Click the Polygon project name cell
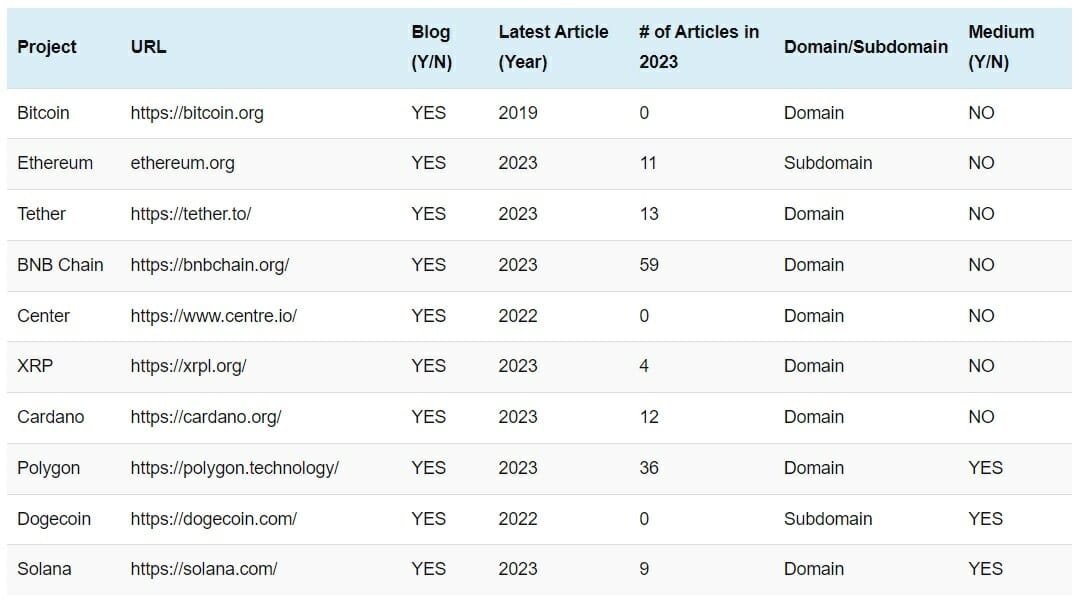Screen dimensions: 1079x602 (x=48, y=468)
